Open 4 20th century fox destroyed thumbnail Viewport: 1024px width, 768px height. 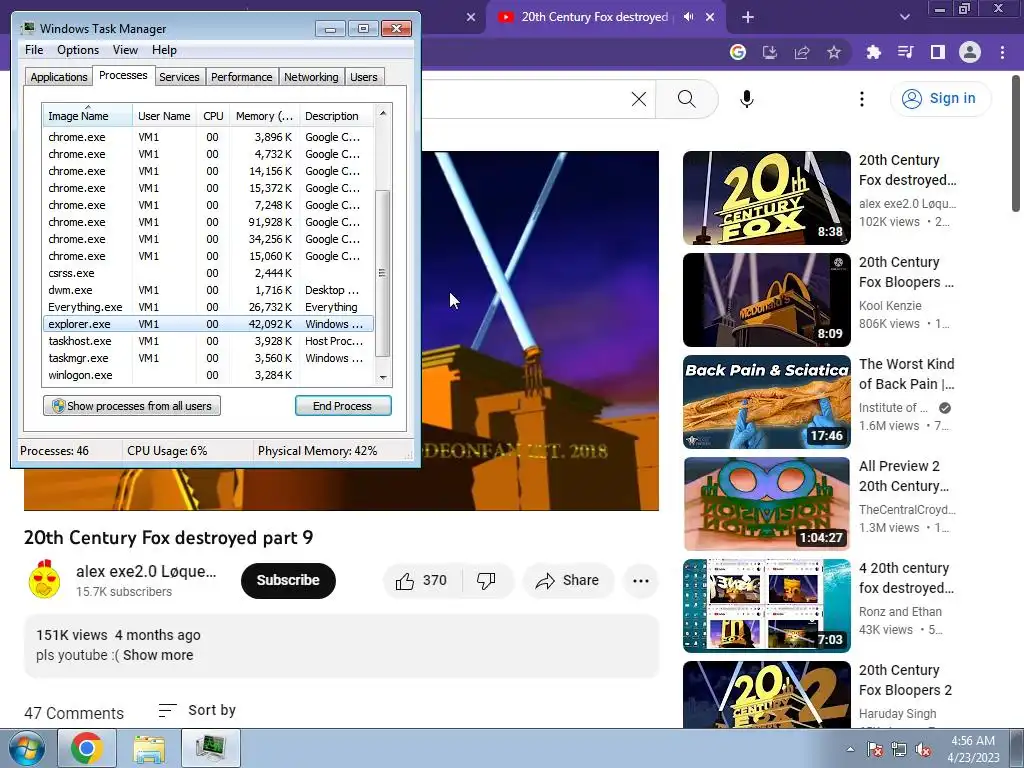click(767, 605)
